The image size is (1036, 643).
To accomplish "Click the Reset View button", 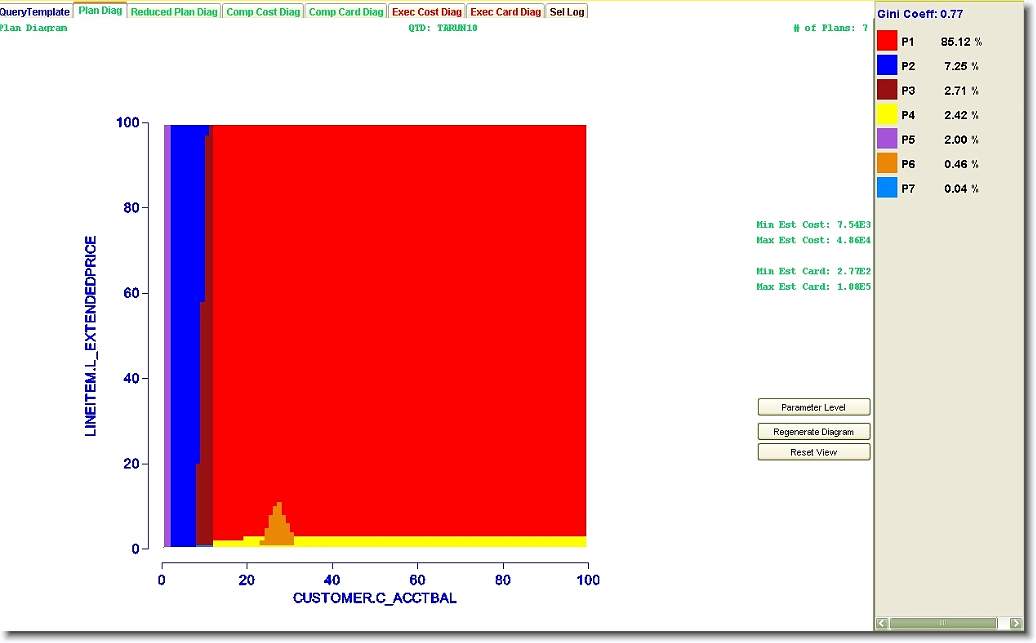I will [x=814, y=453].
